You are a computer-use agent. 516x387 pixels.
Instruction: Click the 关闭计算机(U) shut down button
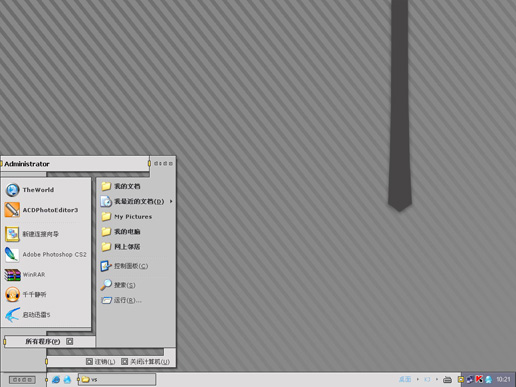coord(146,362)
